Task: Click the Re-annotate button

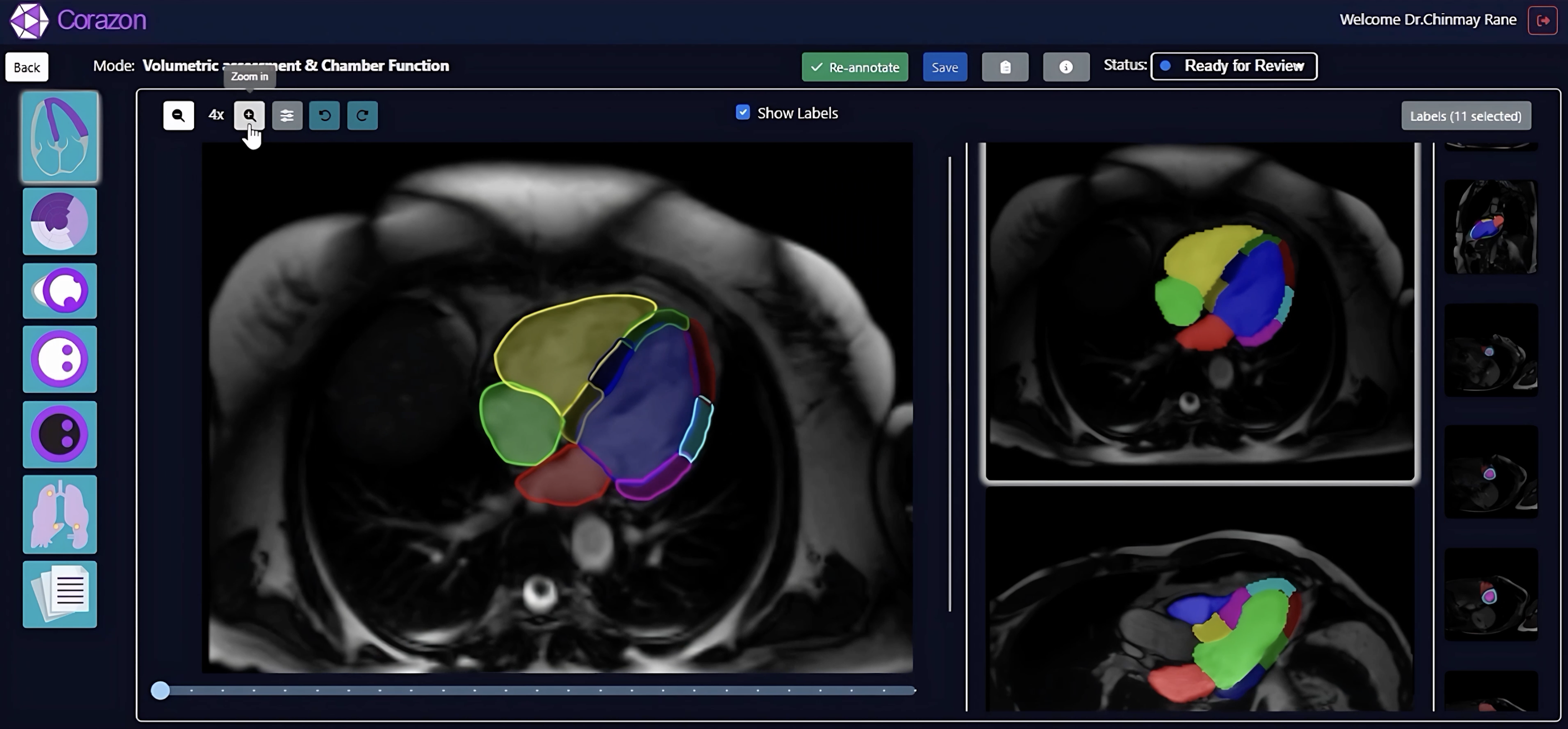Action: 854,67
